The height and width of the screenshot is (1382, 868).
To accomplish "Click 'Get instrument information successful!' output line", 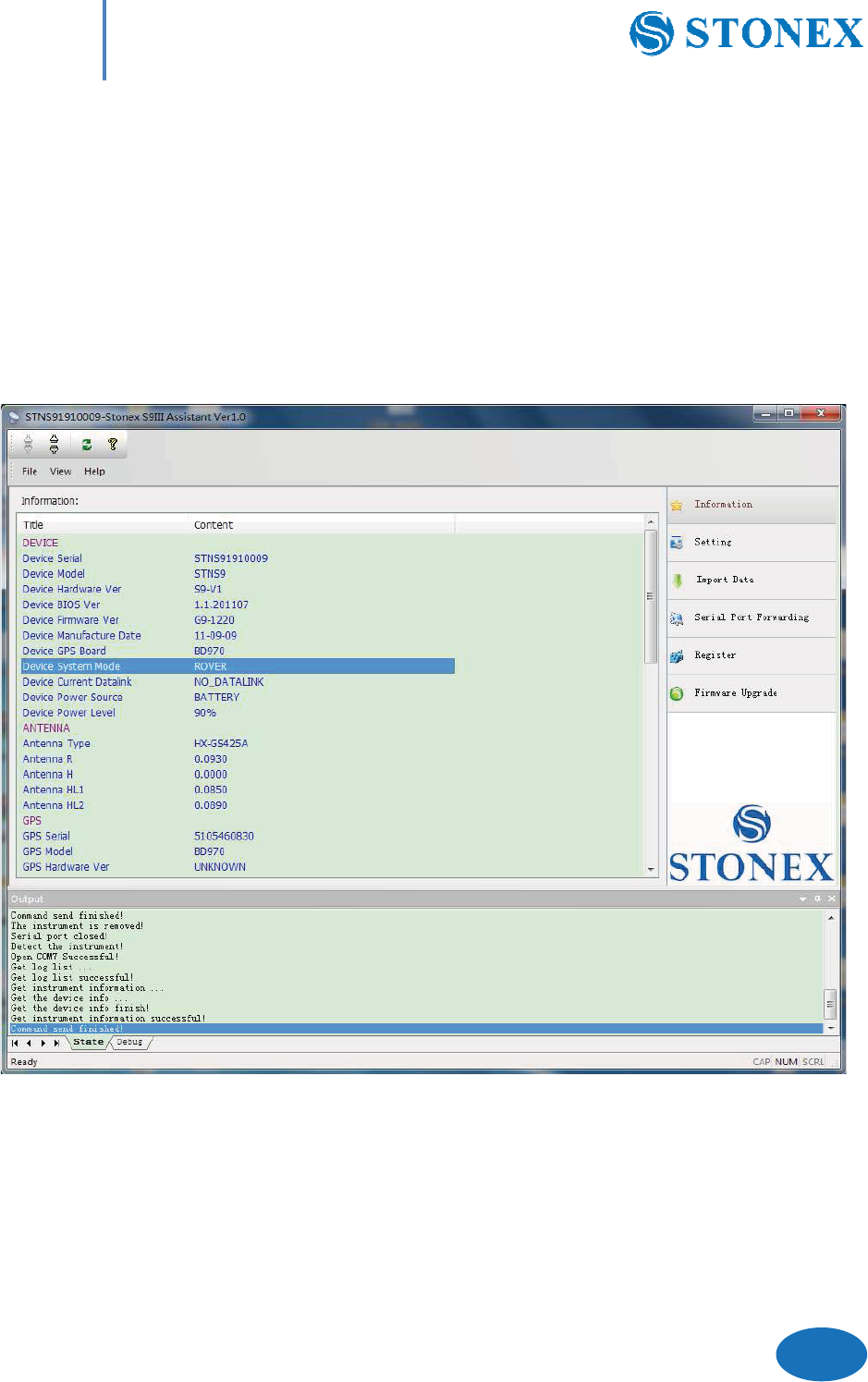I will point(108,1019).
